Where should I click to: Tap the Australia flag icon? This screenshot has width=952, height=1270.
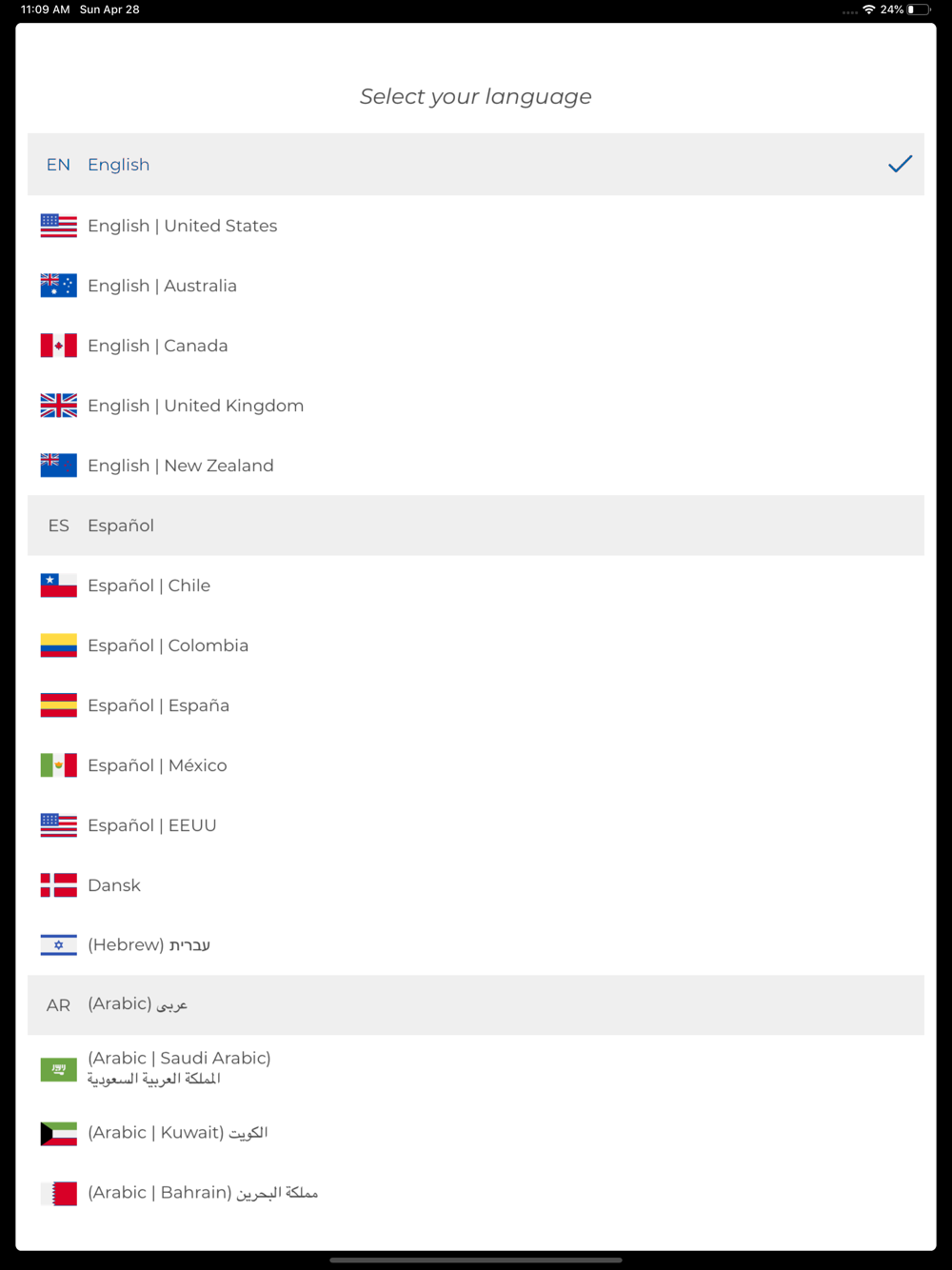click(x=58, y=286)
